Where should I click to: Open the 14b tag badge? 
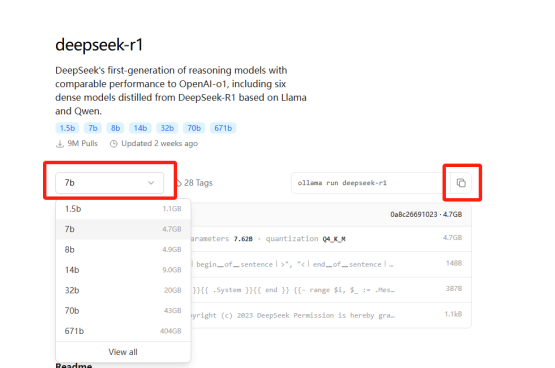(x=140, y=128)
